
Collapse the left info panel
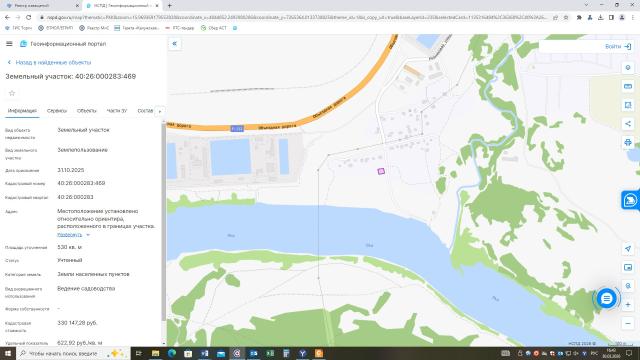point(174,44)
